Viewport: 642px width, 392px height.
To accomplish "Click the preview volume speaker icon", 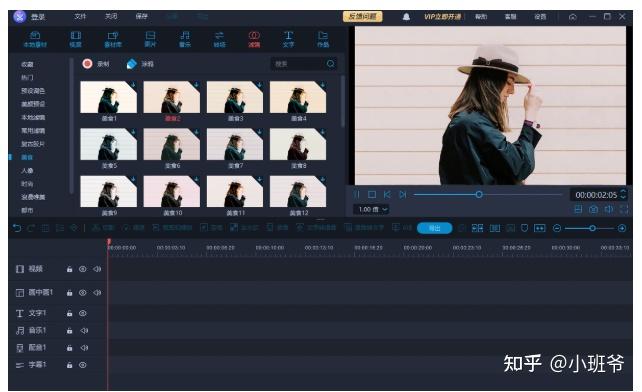I will click(x=609, y=209).
